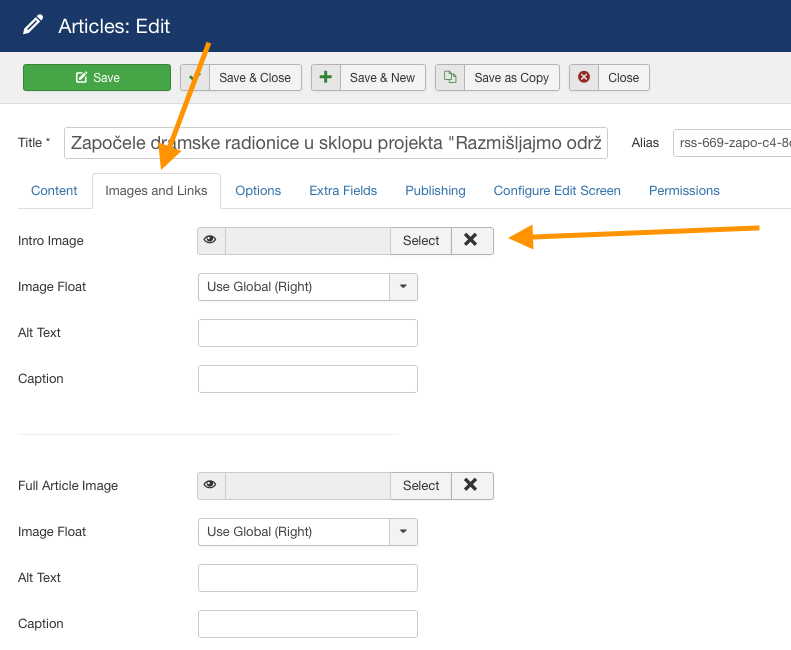Click the article Title text field
This screenshot has width=791, height=650.
coord(336,143)
